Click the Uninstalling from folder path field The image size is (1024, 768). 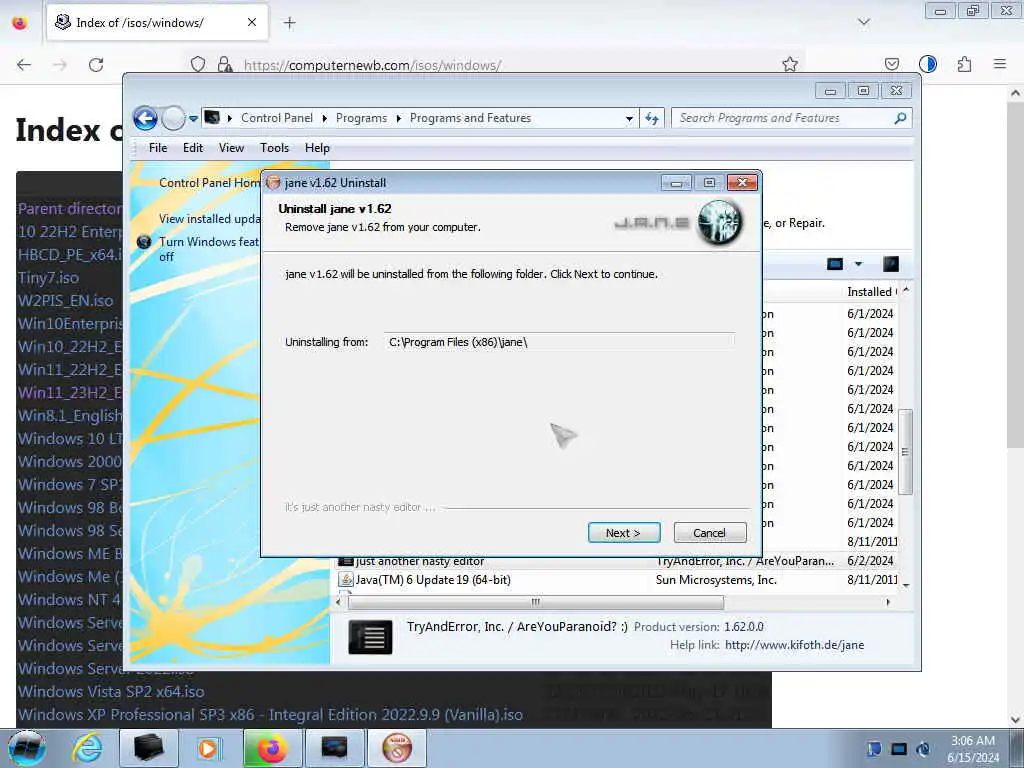pyautogui.click(x=560, y=342)
